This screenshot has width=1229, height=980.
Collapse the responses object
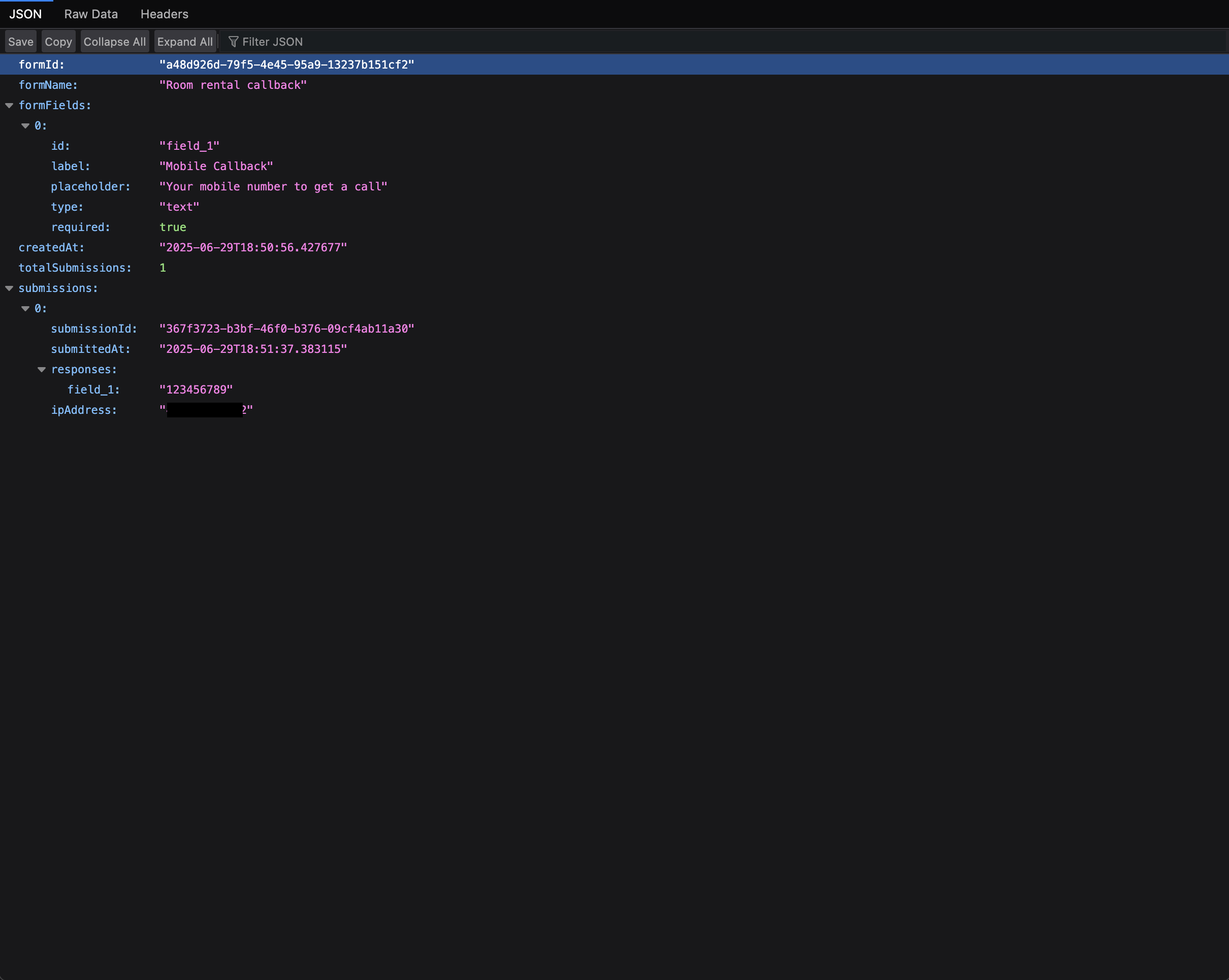pyautogui.click(x=42, y=370)
